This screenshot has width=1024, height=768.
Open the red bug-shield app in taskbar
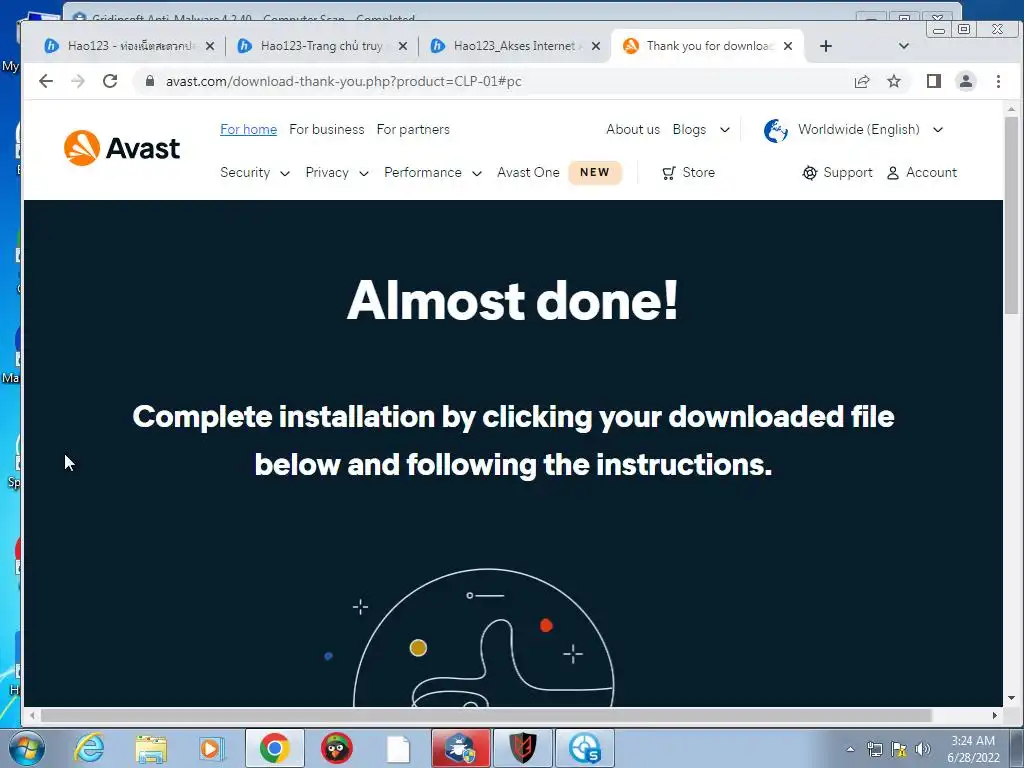[x=460, y=748]
